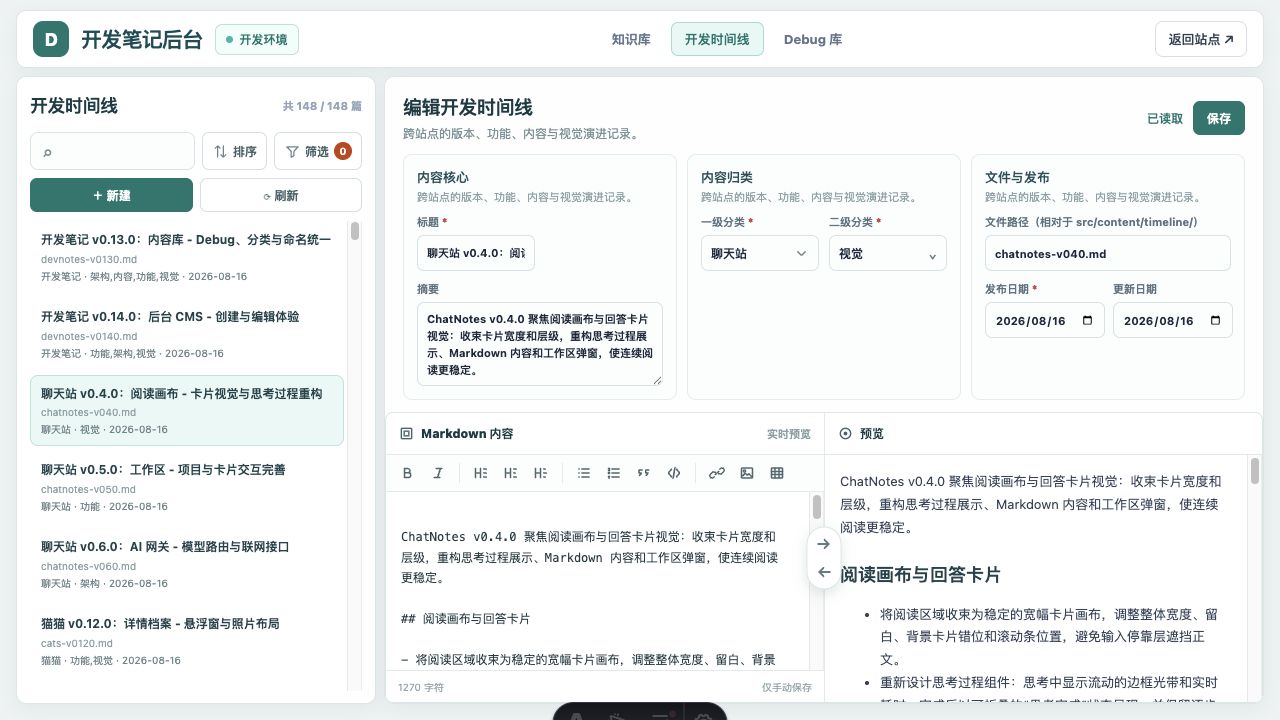Open the 一级分类 dropdown
This screenshot has width=1280, height=720.
pos(760,253)
